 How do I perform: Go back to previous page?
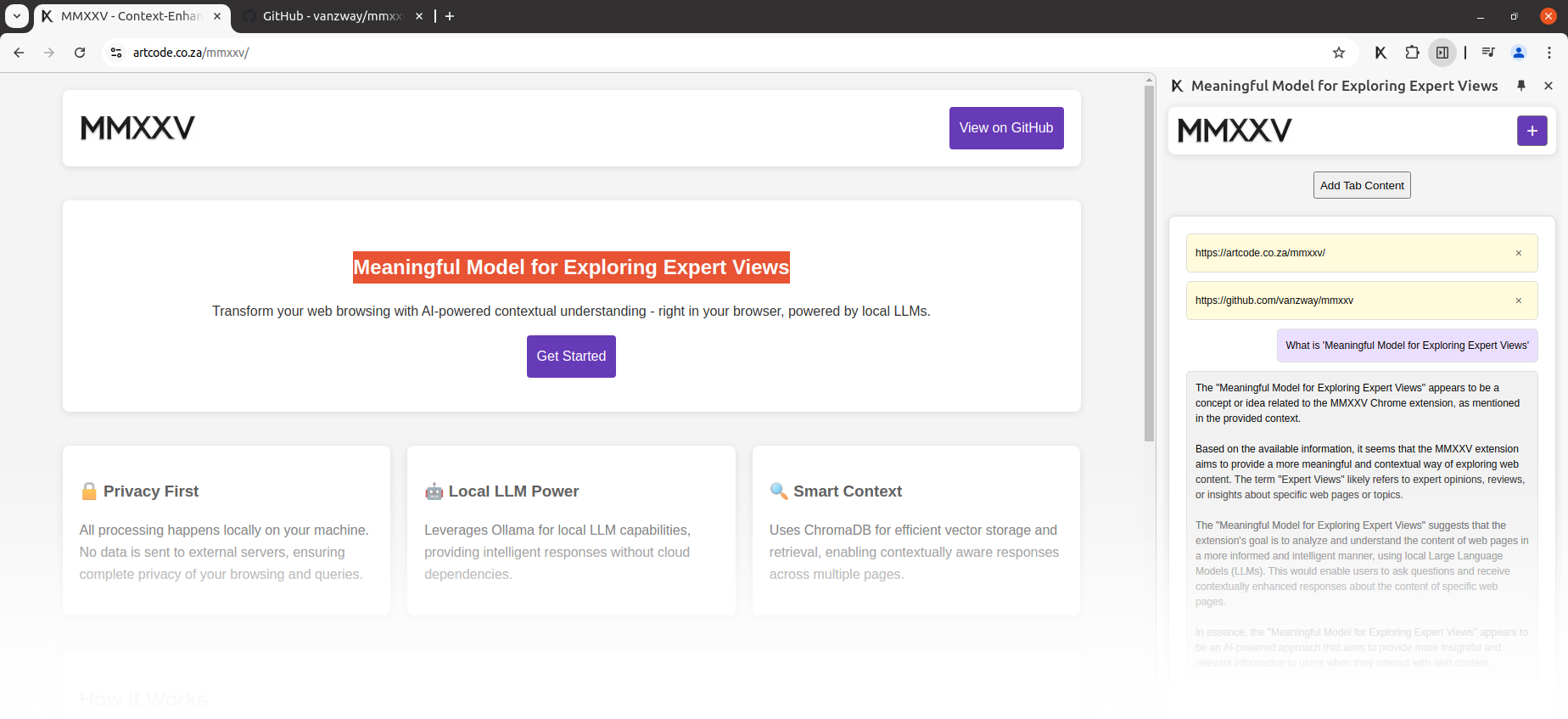click(x=19, y=53)
